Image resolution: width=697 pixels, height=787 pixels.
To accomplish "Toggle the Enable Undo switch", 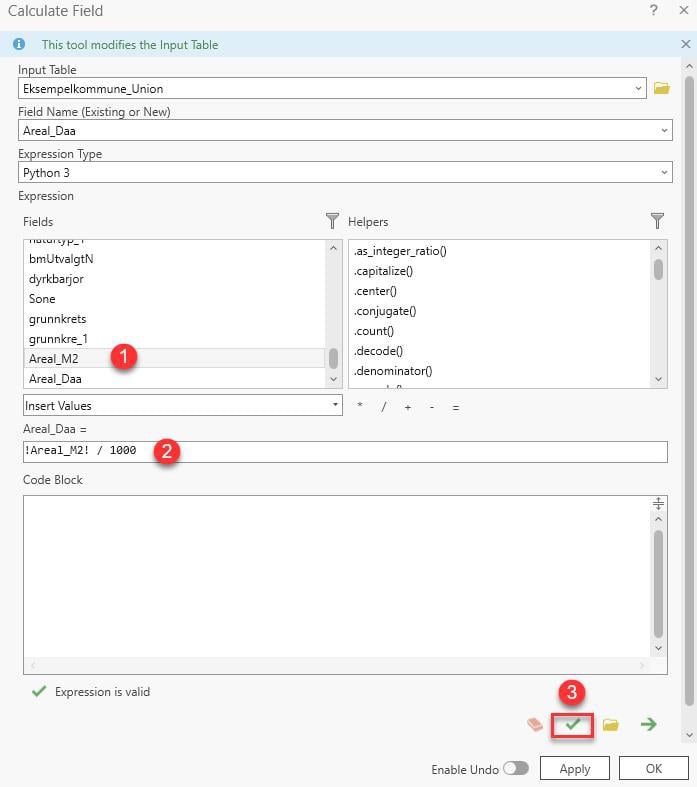I will tap(516, 769).
